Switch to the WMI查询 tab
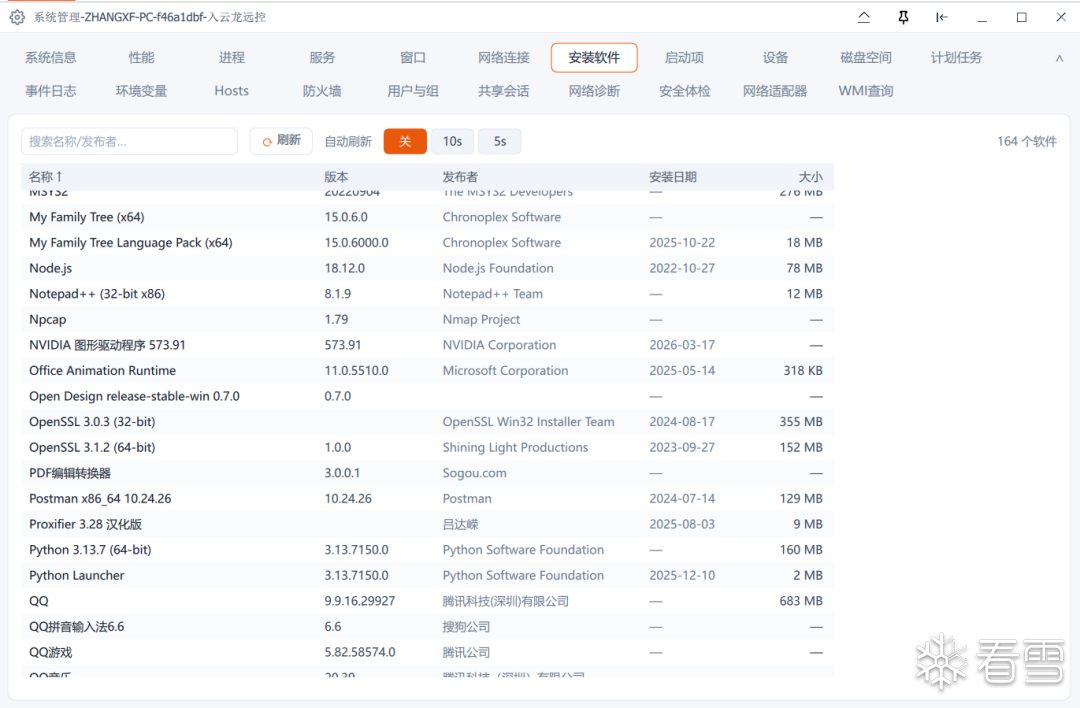Image resolution: width=1080 pixels, height=708 pixels. click(x=866, y=91)
